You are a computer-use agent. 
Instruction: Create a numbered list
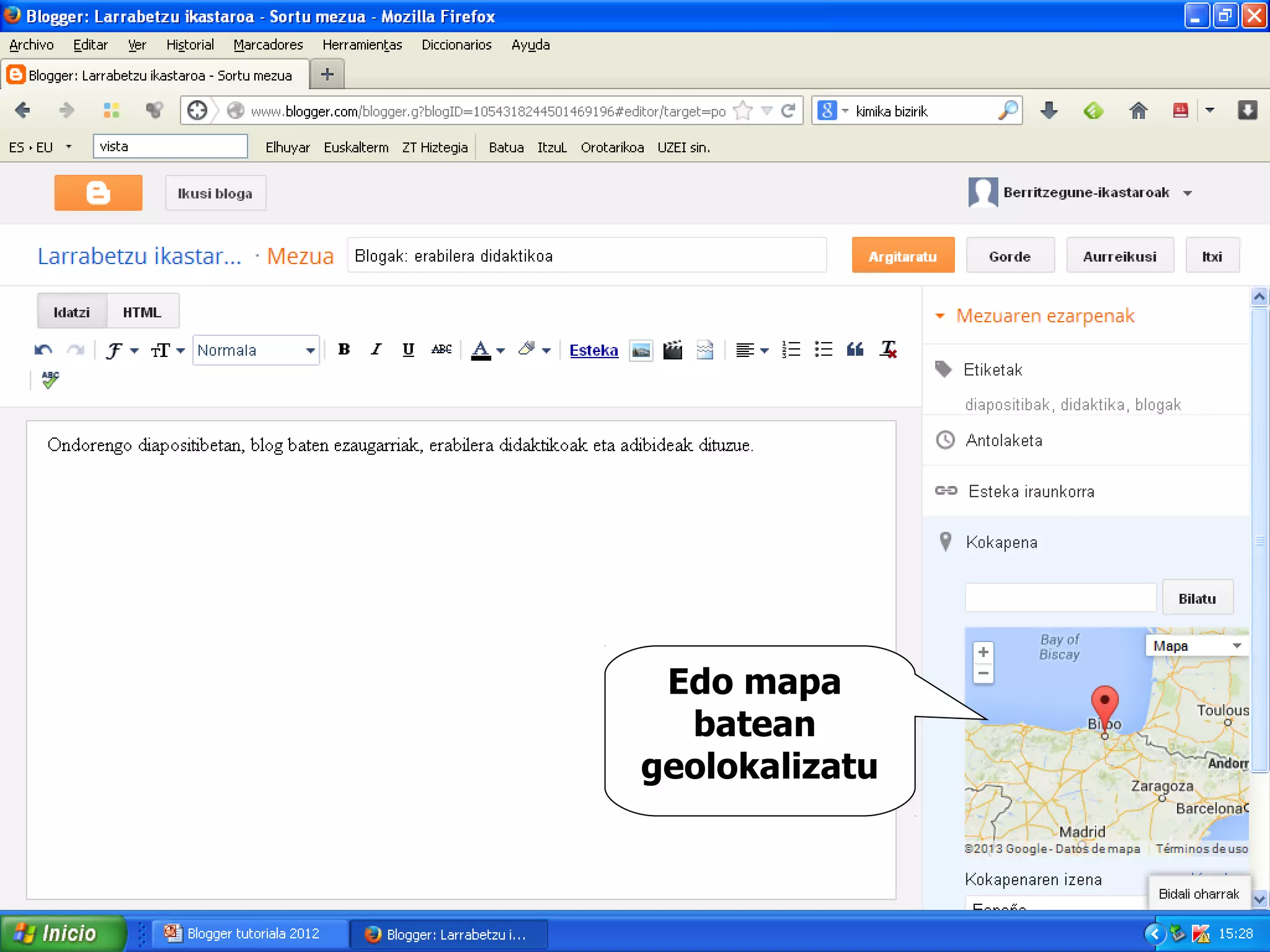click(791, 350)
